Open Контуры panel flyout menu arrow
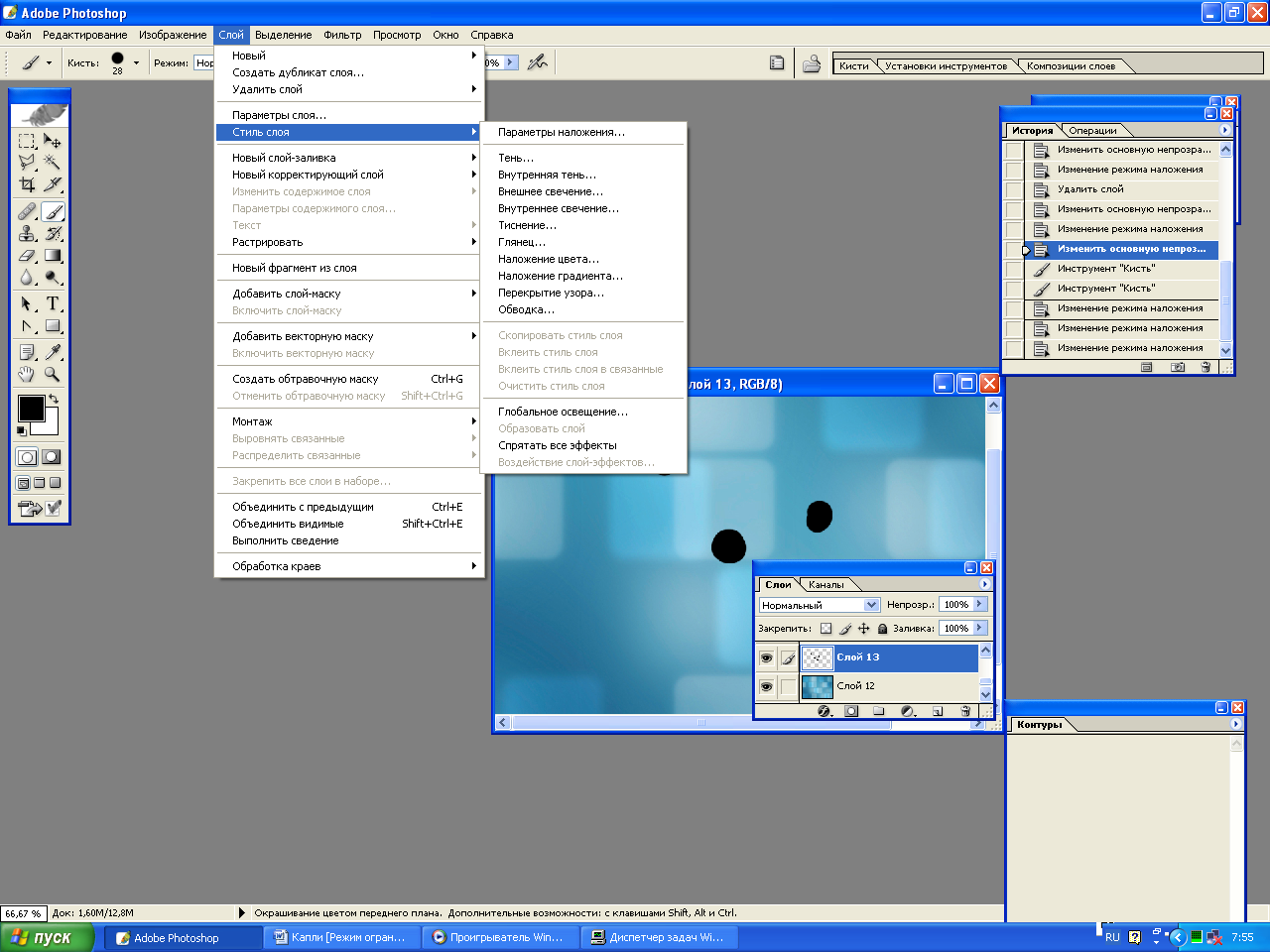Screen dimensions: 1270x952 coord(1236,724)
